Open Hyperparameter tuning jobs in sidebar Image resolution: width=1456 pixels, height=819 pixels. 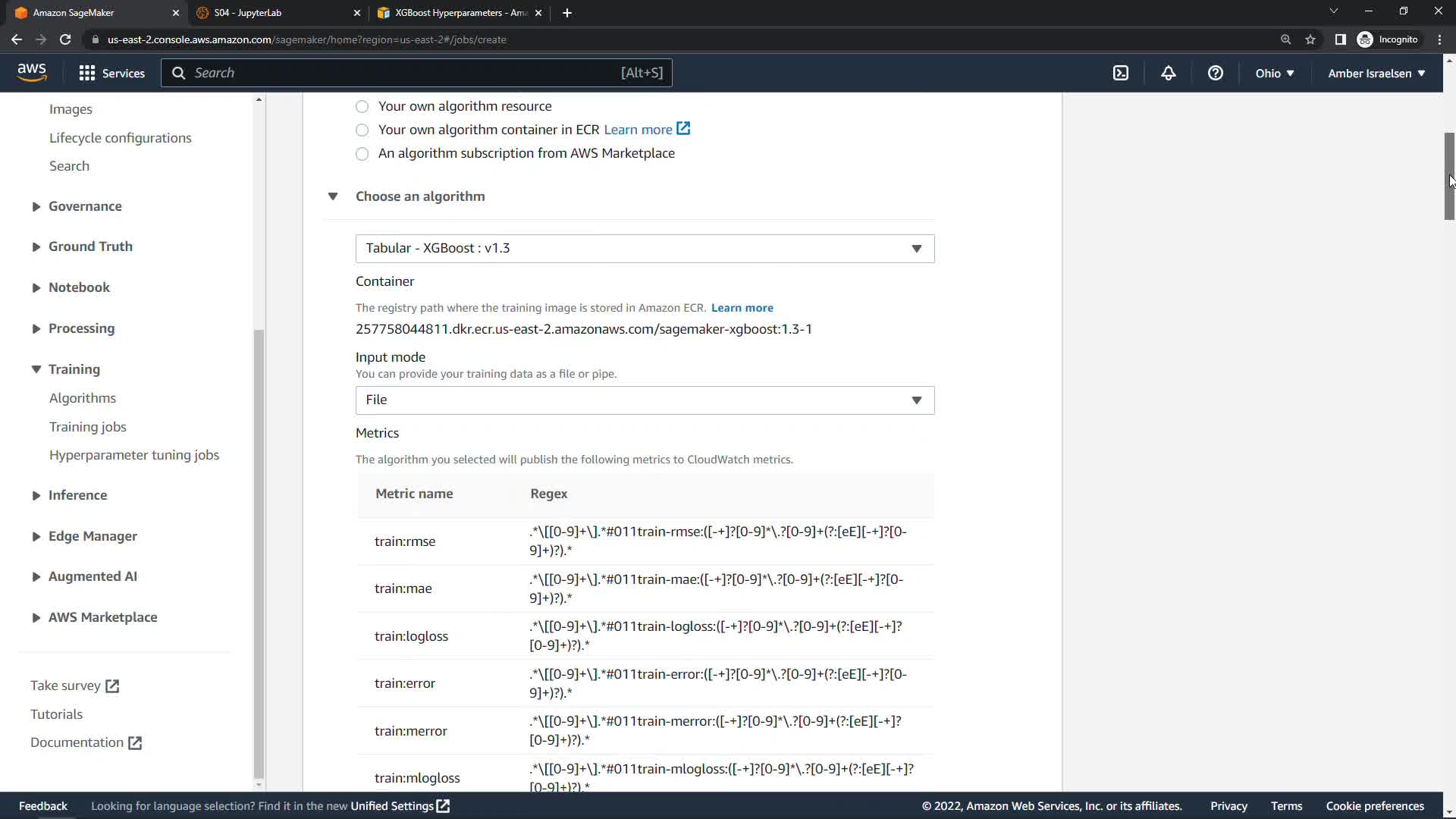(x=134, y=455)
